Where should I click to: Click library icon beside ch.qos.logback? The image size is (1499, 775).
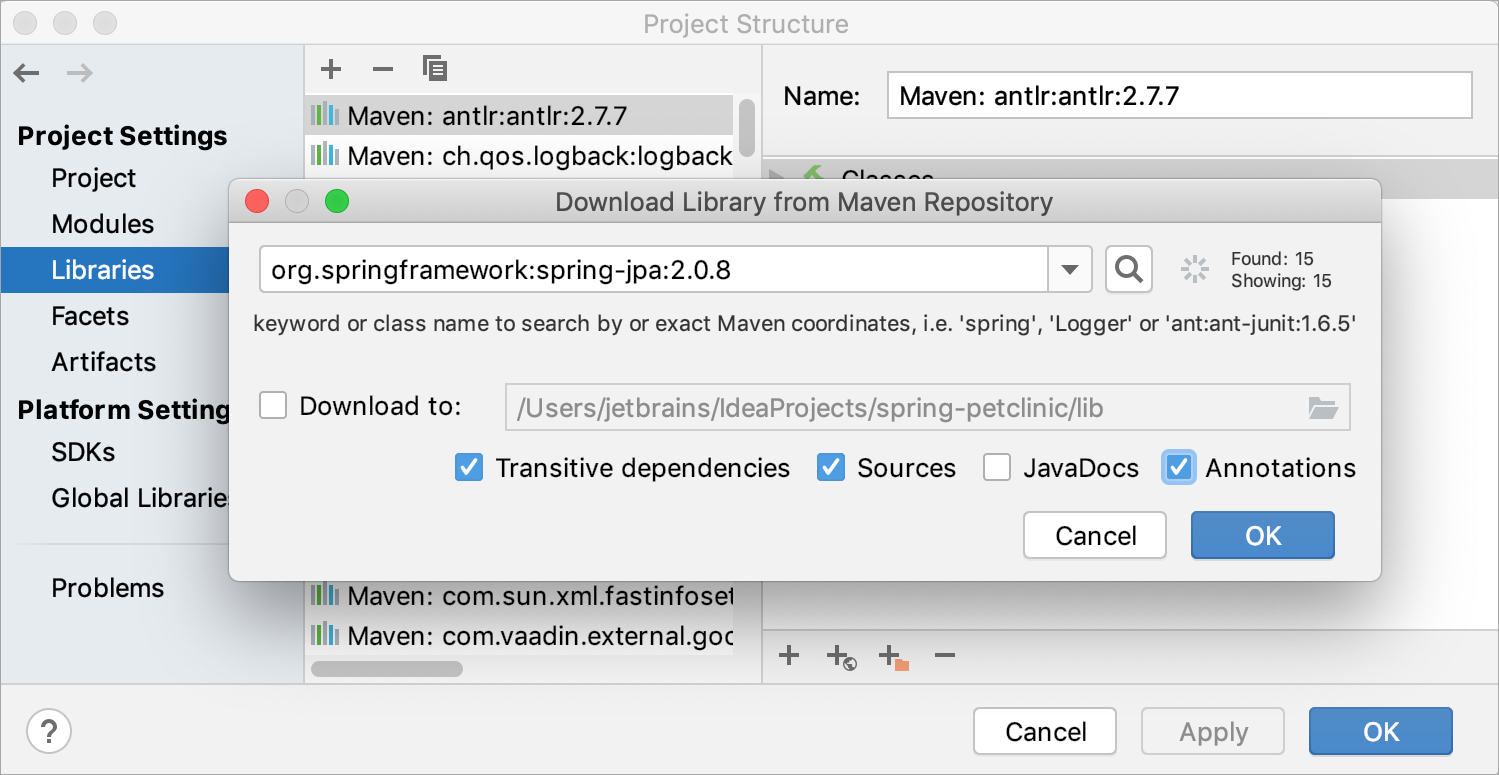tap(324, 155)
